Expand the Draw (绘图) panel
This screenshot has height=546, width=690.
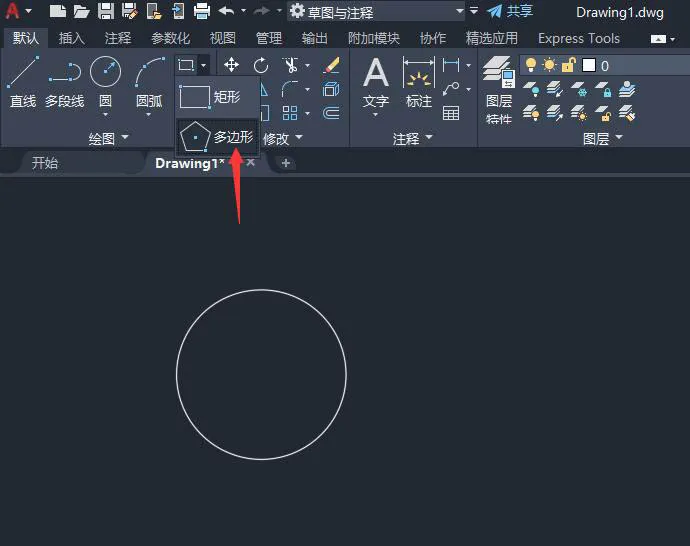108,138
